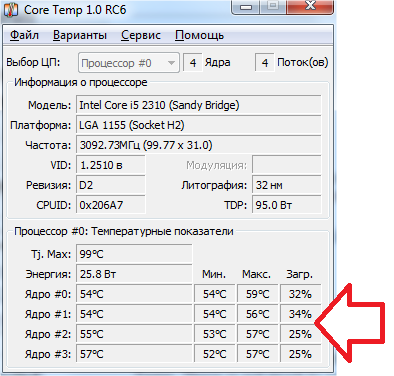Click Ядро #0 load value 32%
This screenshot has width=394, height=376.
click(x=300, y=294)
